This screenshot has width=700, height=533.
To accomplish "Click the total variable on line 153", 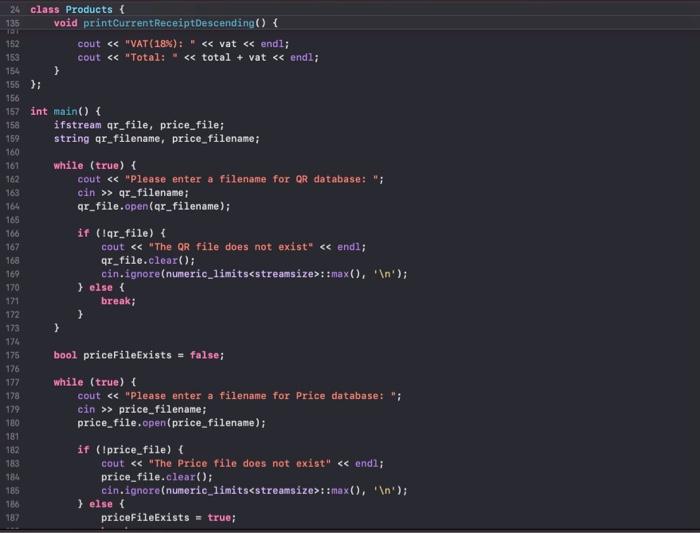I will (216, 58).
